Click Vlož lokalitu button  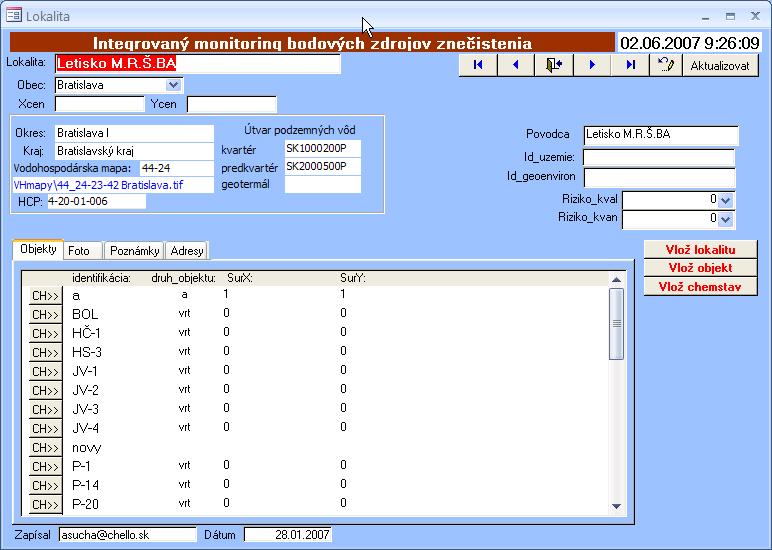pos(701,250)
